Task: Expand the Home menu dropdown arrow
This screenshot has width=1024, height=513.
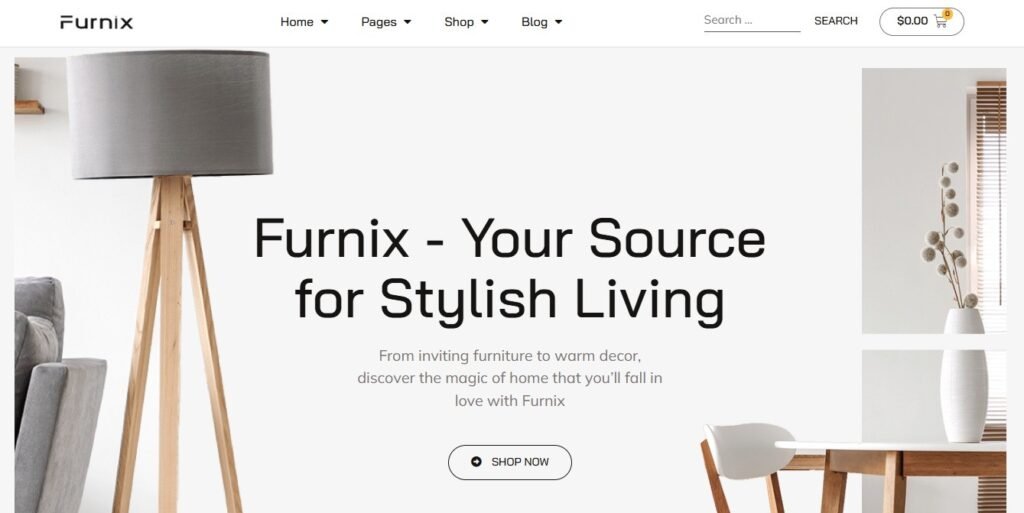Action: tap(325, 22)
